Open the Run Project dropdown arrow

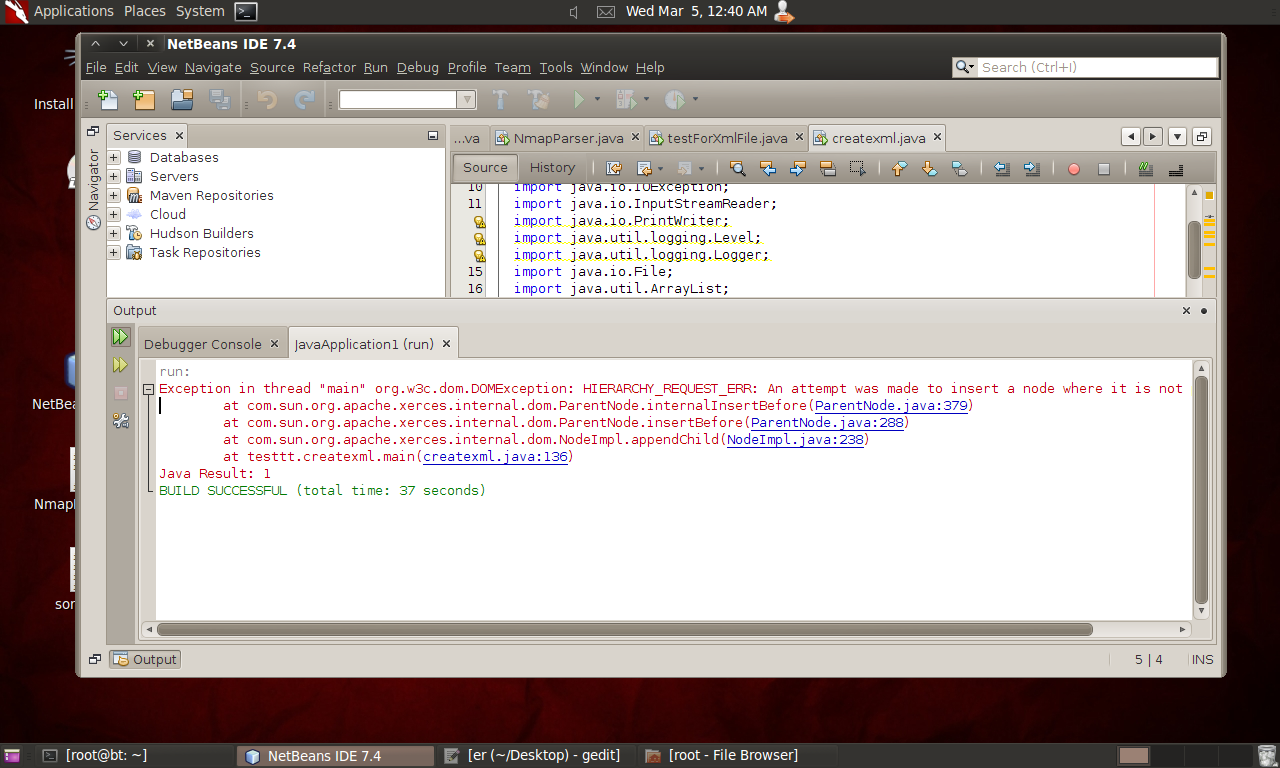click(x=597, y=99)
